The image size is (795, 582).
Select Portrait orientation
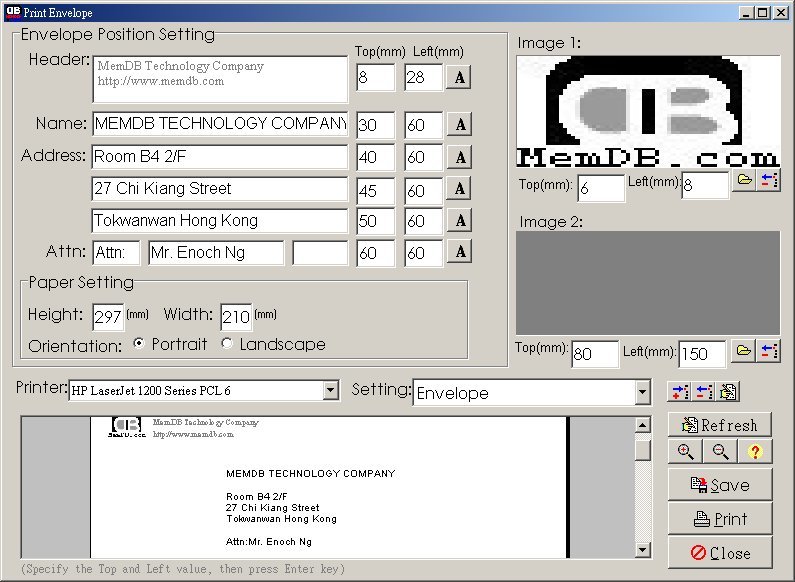[138, 344]
